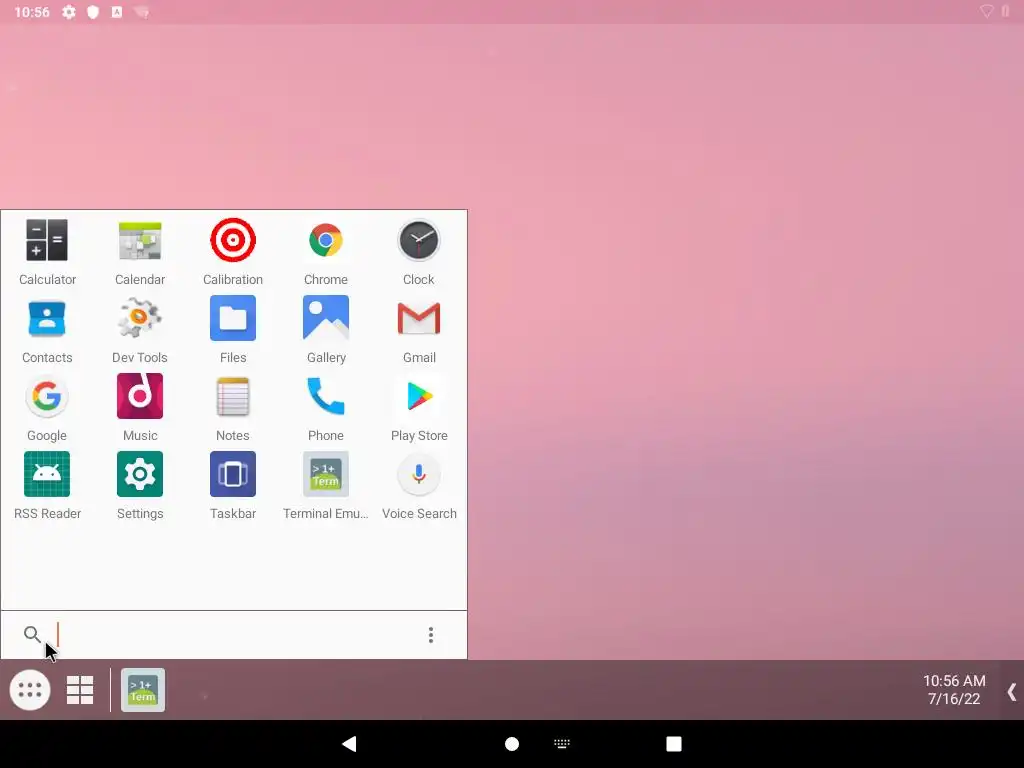Viewport: 1024px width, 768px height.
Task: Tap the Android home navigation button
Action: click(x=512, y=744)
